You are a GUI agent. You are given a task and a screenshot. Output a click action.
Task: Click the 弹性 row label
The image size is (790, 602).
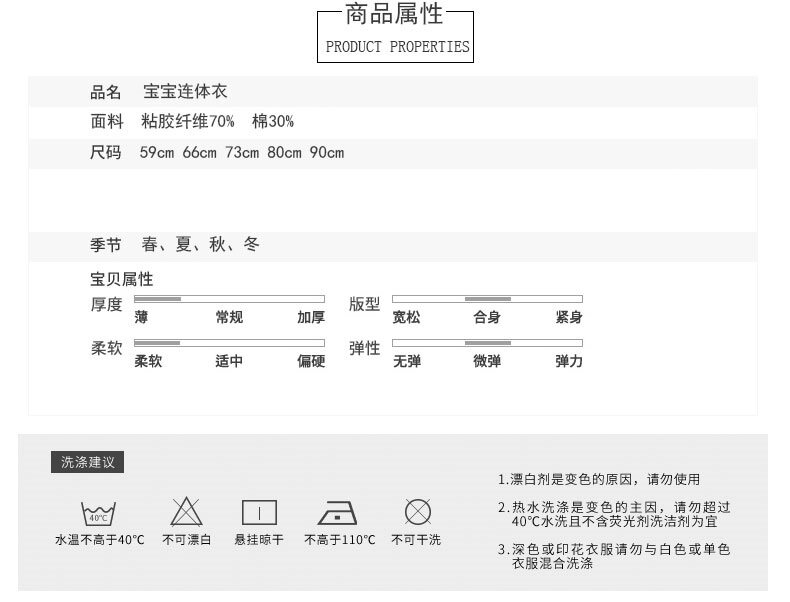[364, 348]
